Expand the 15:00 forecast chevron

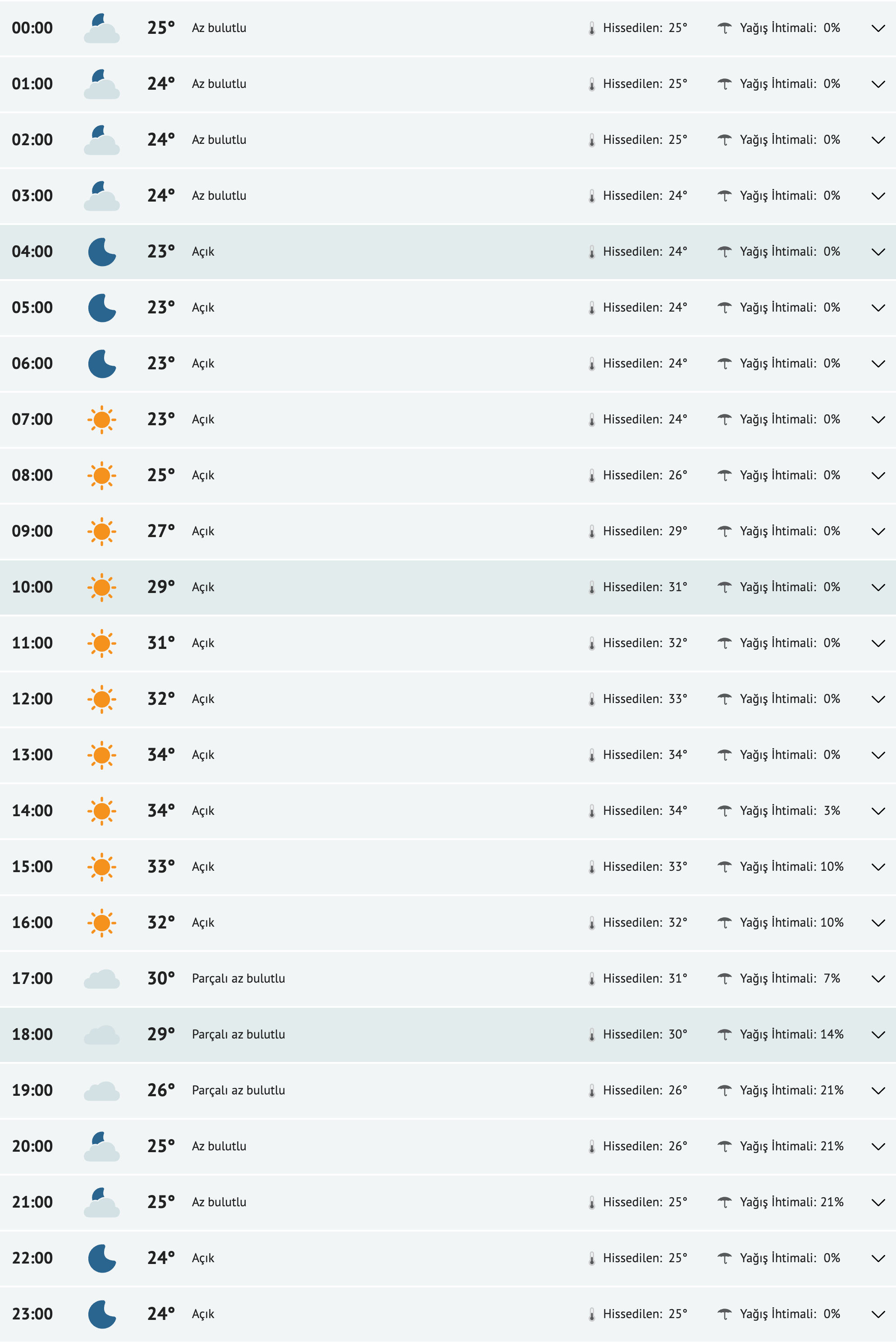pos(878,867)
